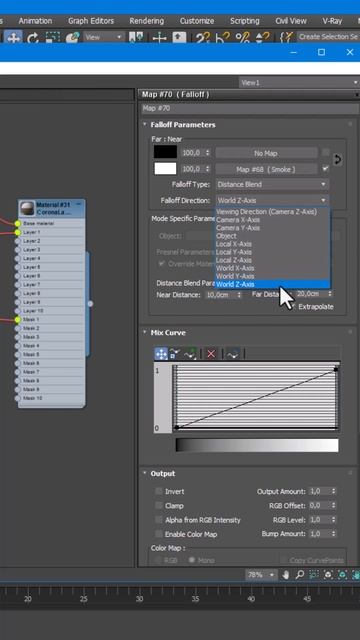
Task: Click the Output Amount spinner arrows
Action: [x=333, y=491]
